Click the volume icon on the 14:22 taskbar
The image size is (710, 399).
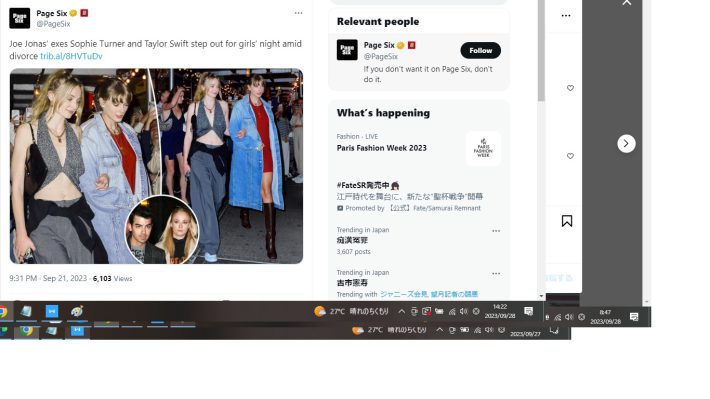pyautogui.click(x=464, y=312)
